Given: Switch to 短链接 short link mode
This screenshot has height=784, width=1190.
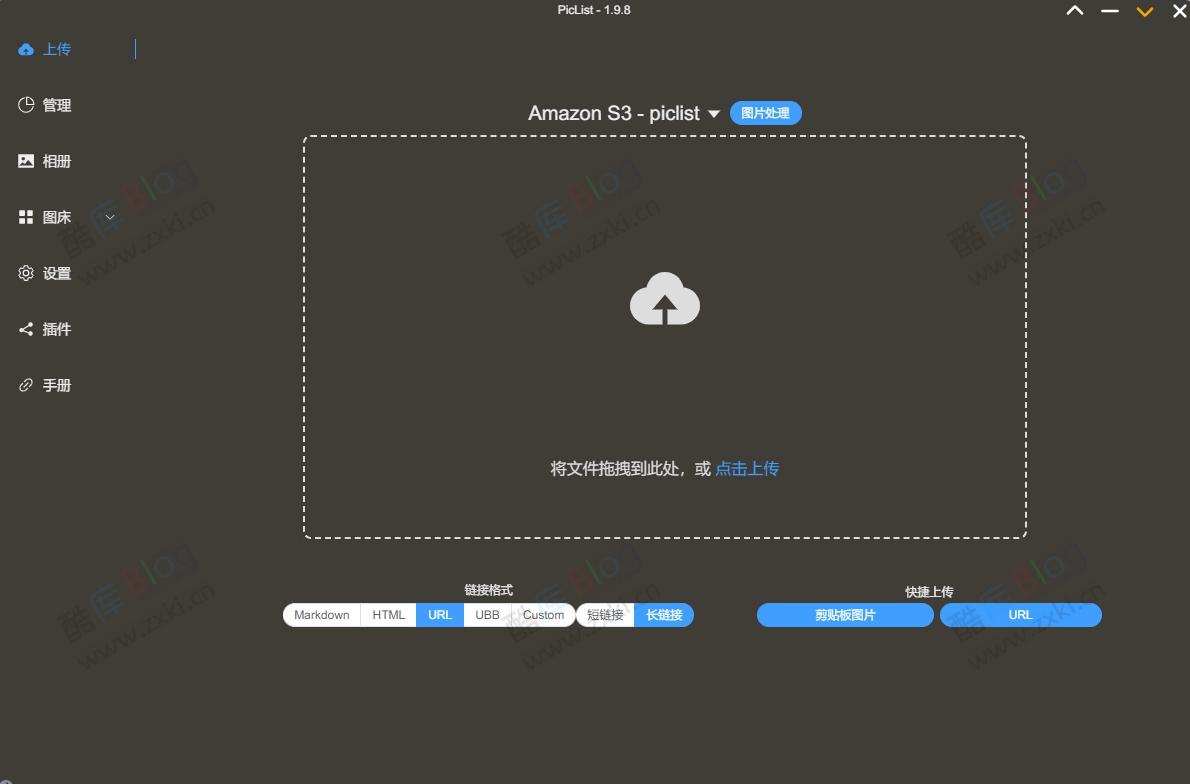Looking at the screenshot, I should point(605,615).
